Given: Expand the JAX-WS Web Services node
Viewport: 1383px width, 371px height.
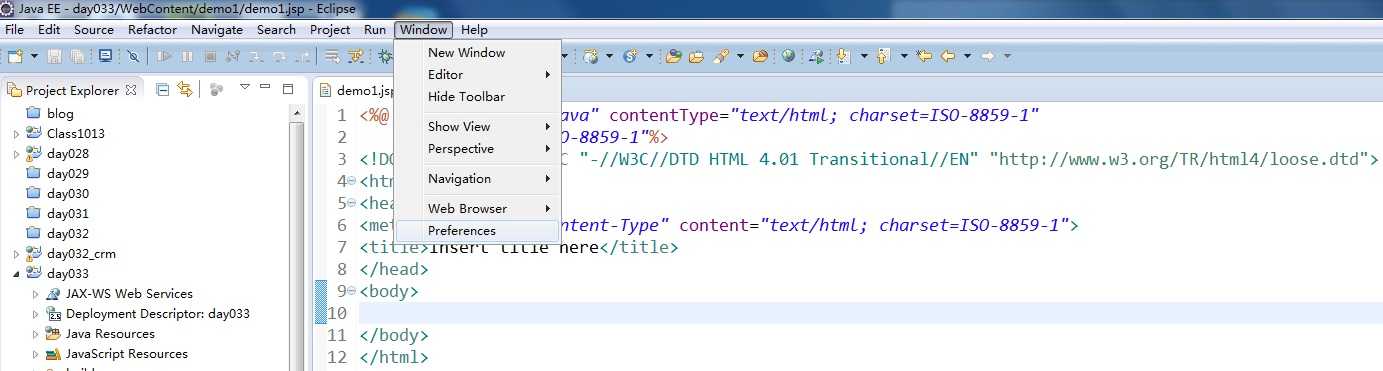Looking at the screenshot, I should (36, 294).
